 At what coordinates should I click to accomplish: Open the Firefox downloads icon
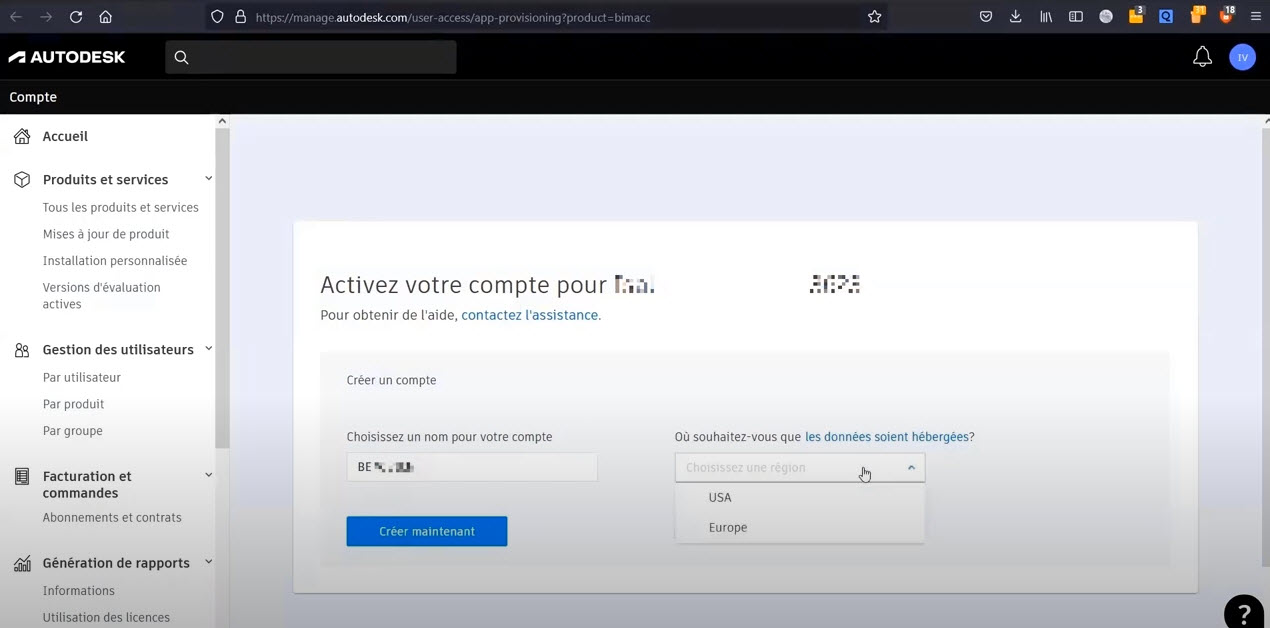[1016, 16]
